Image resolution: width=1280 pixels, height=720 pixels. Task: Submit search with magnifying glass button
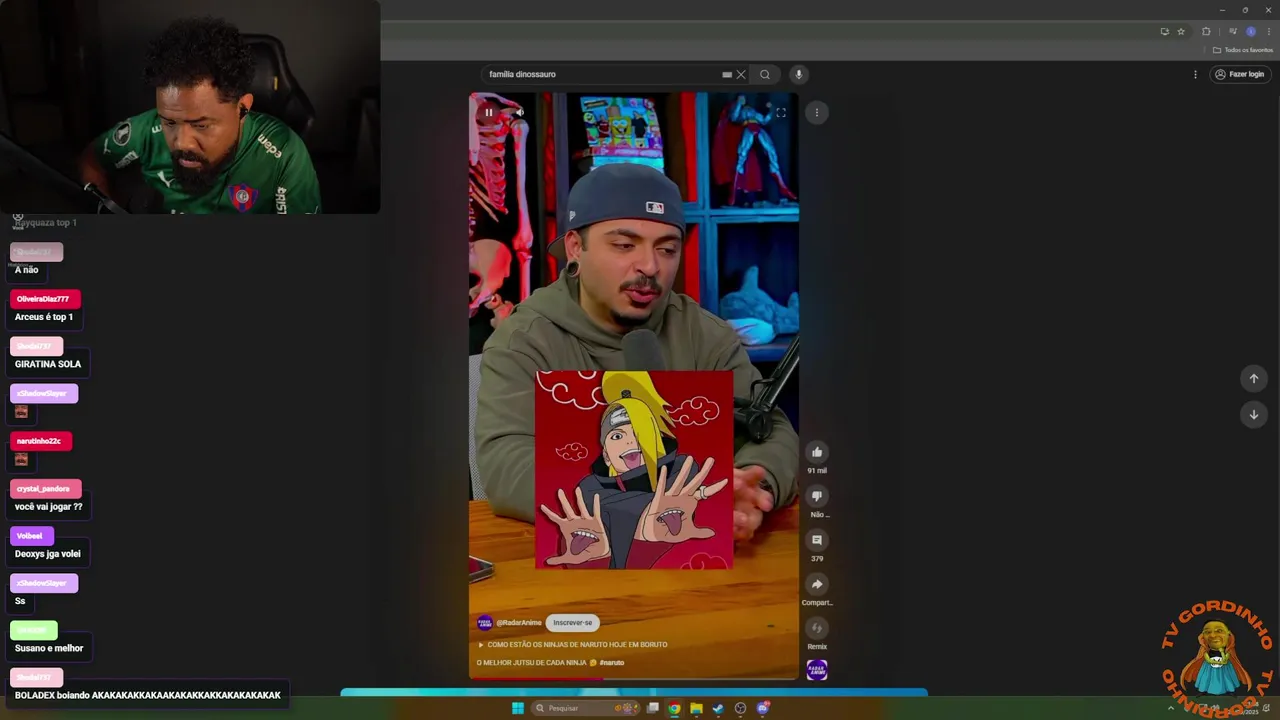[765, 74]
